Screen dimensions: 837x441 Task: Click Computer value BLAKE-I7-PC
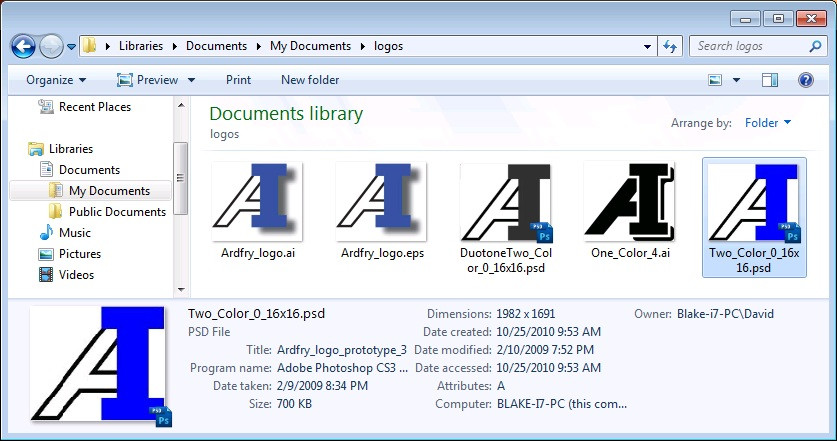(x=562, y=404)
